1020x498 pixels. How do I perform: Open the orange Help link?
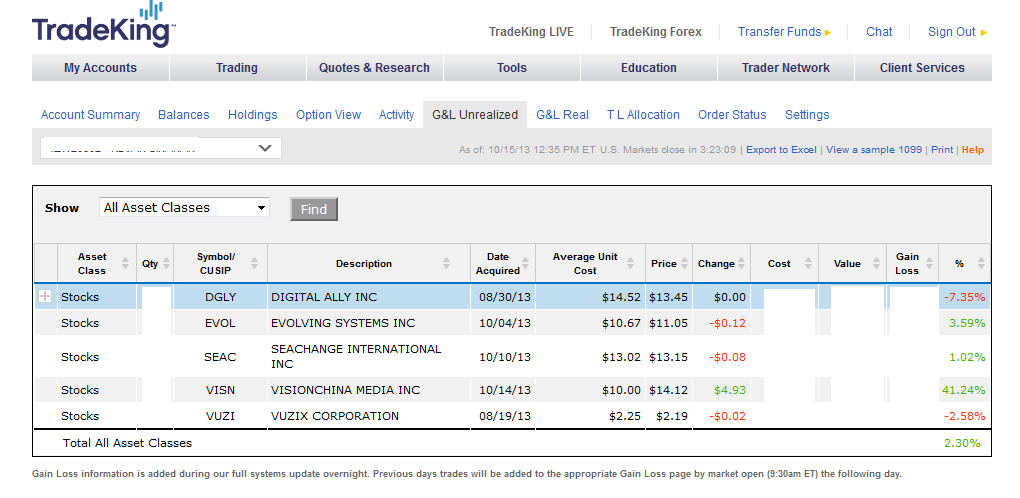pos(973,150)
